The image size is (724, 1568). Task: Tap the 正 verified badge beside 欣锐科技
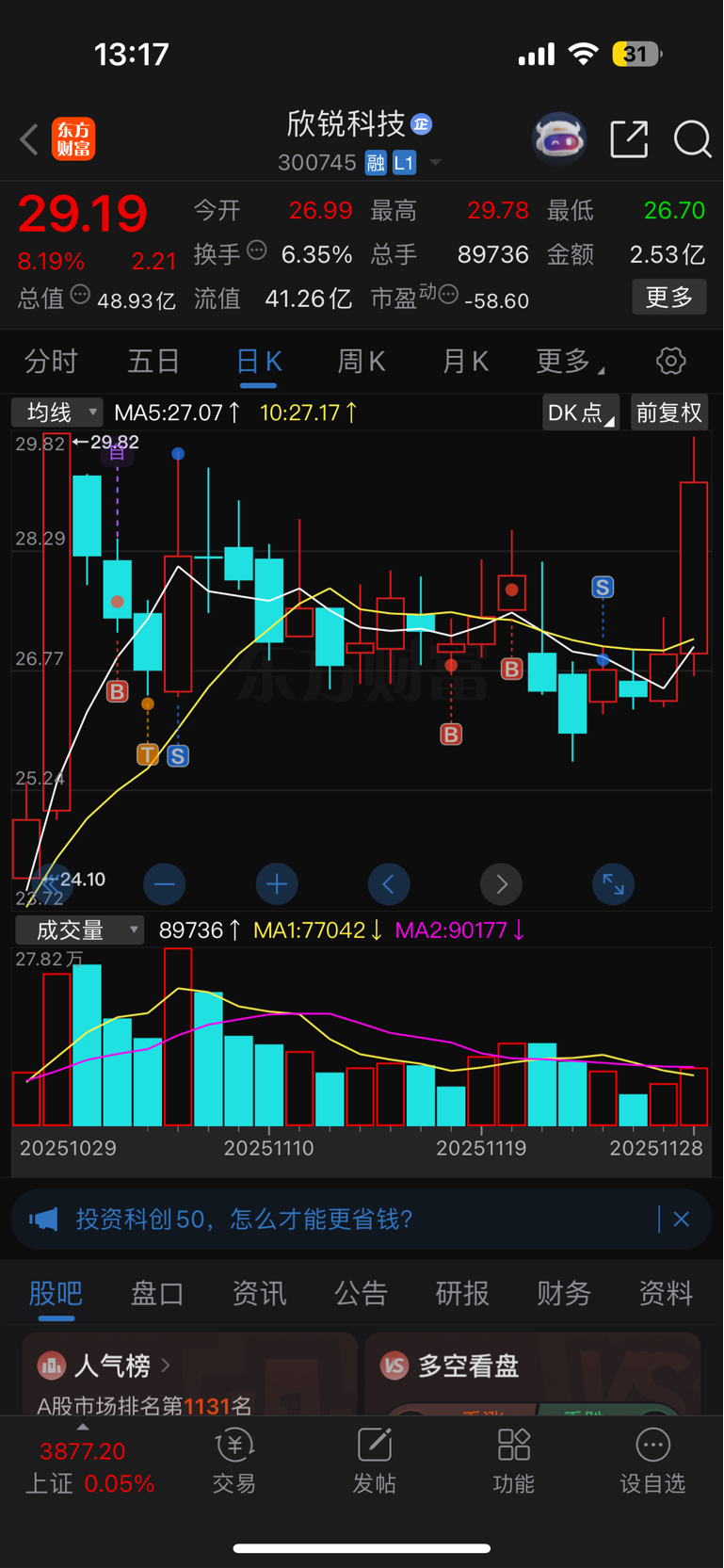coord(422,124)
